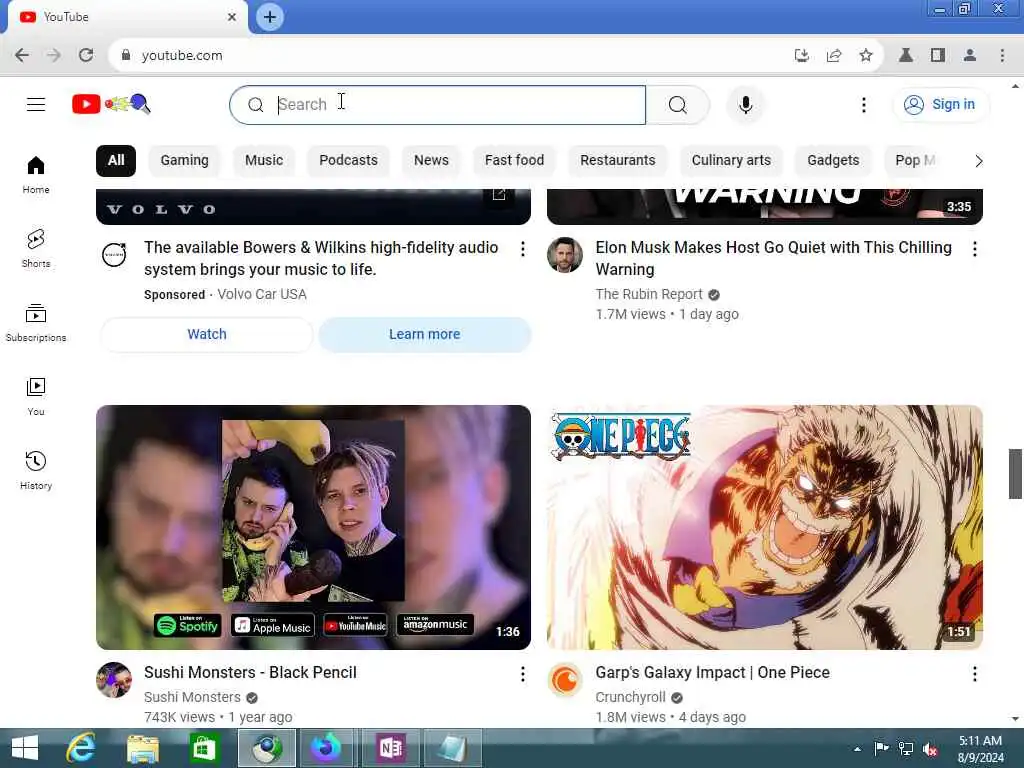Image resolution: width=1024 pixels, height=768 pixels.
Task: Open options menu for Volvo ad
Action: [x=522, y=249]
